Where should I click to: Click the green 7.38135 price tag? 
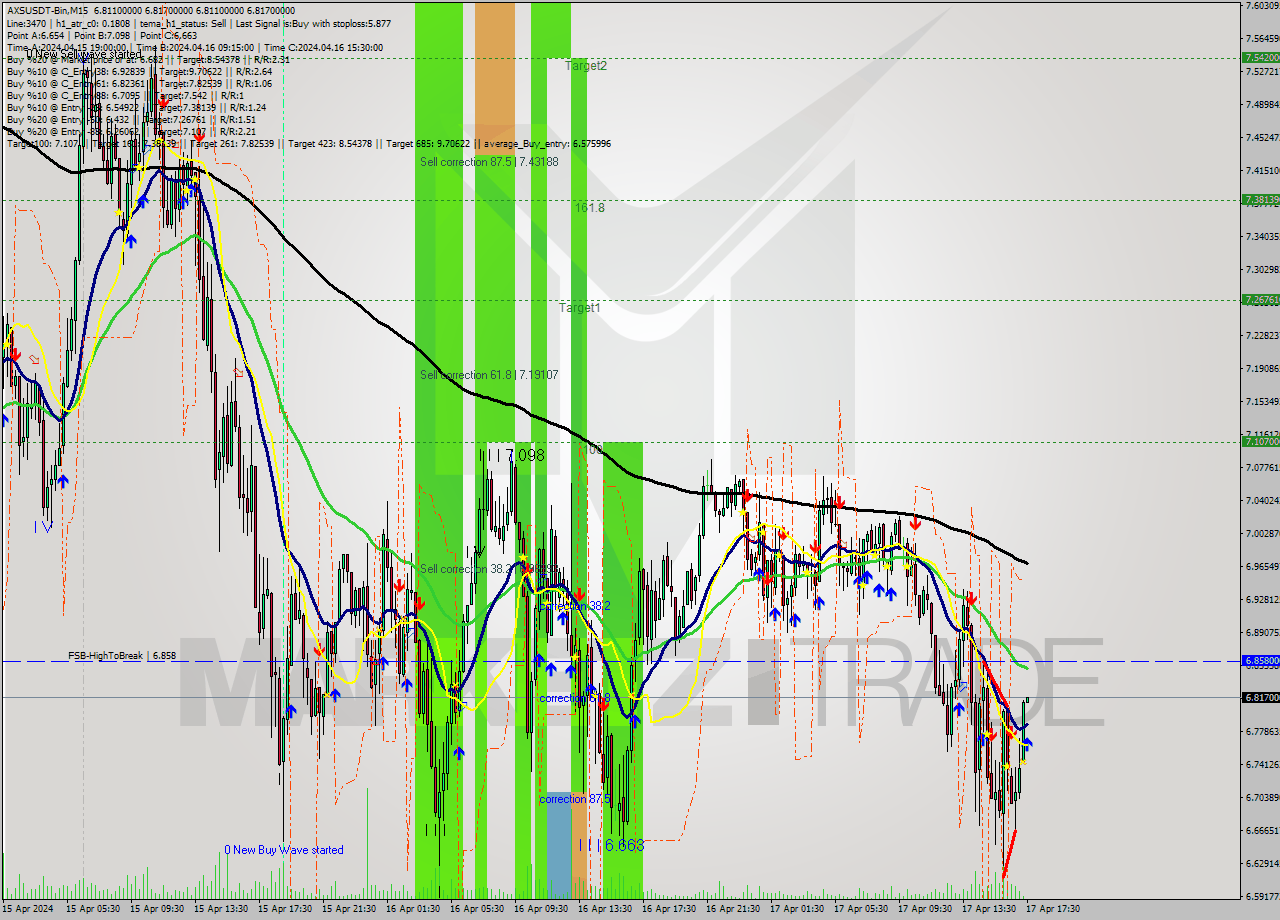(1260, 200)
